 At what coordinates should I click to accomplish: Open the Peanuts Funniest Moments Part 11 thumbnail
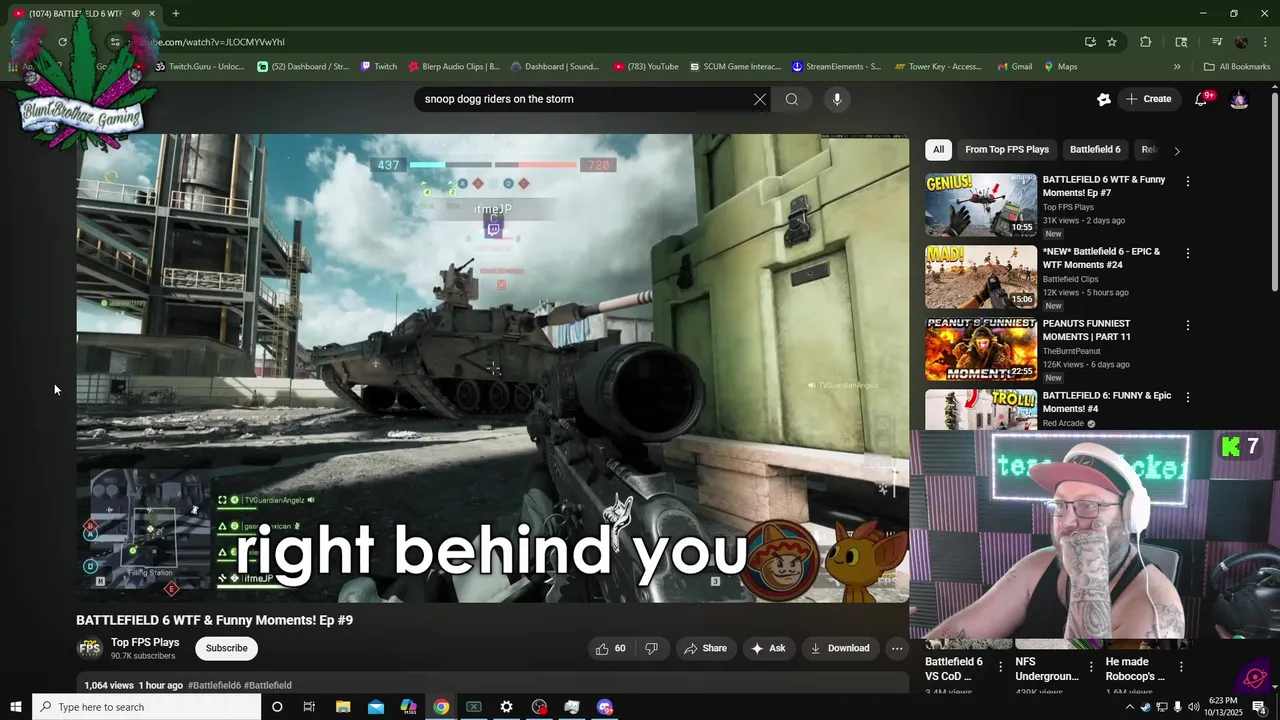pyautogui.click(x=981, y=349)
